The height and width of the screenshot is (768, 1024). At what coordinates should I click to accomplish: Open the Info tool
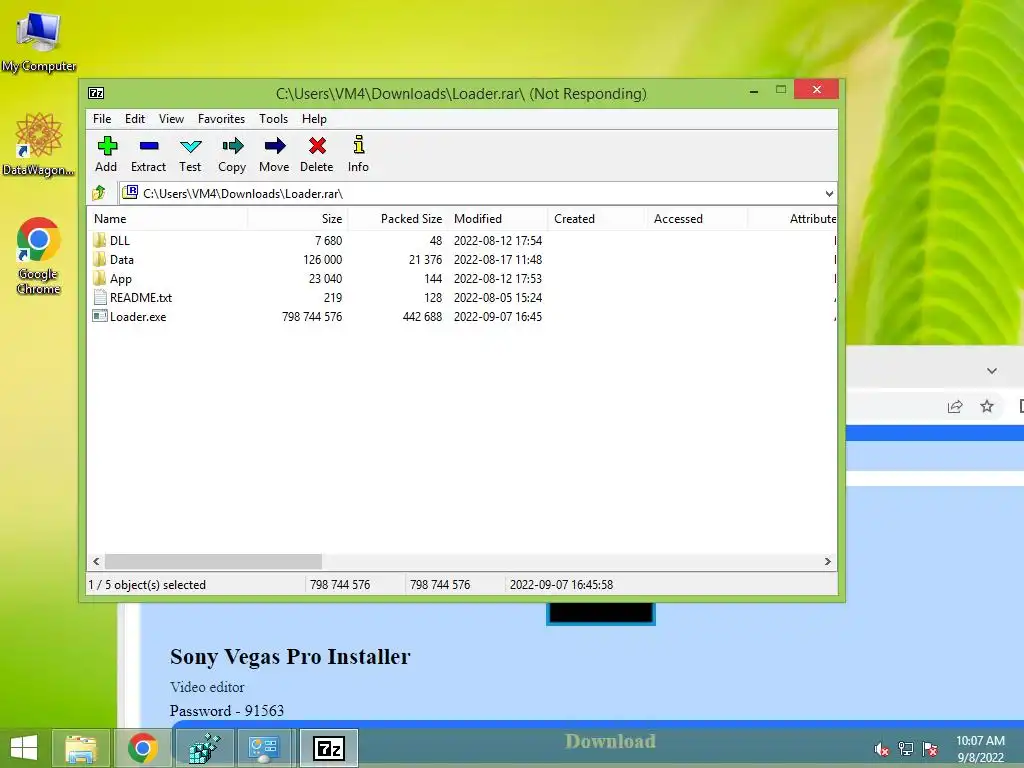pyautogui.click(x=359, y=144)
